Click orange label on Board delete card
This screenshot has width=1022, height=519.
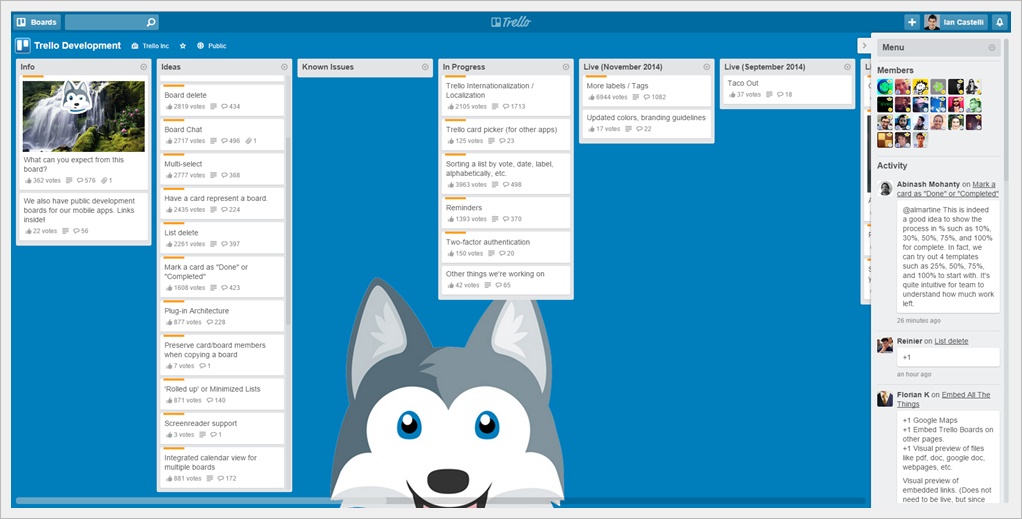click(174, 86)
